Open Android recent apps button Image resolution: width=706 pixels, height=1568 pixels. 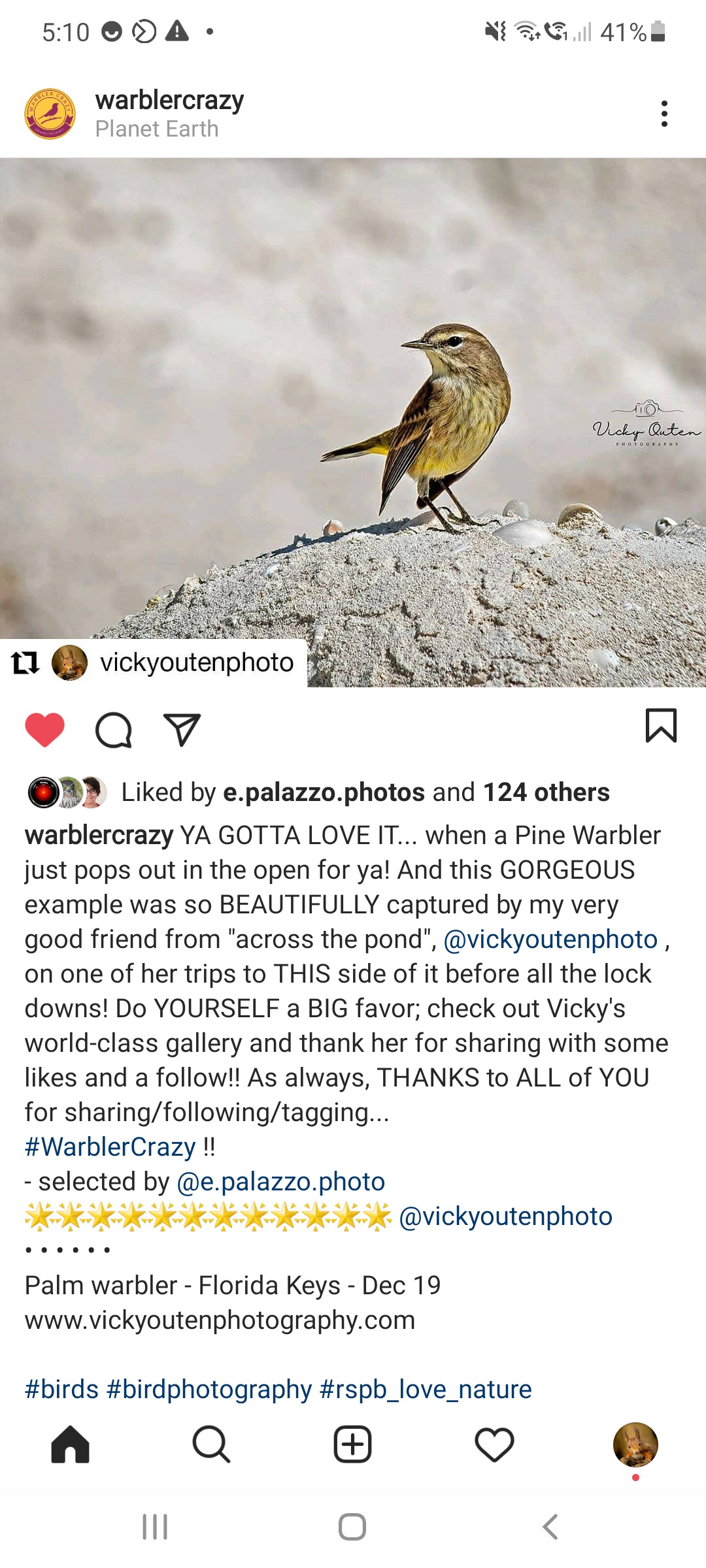click(x=155, y=1527)
